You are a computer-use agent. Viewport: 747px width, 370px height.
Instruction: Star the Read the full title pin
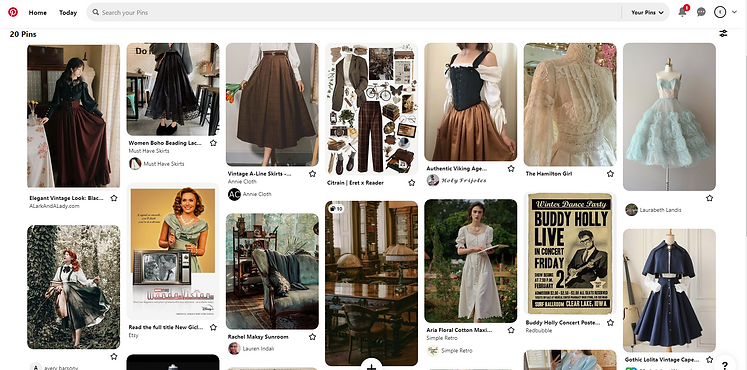coord(213,328)
